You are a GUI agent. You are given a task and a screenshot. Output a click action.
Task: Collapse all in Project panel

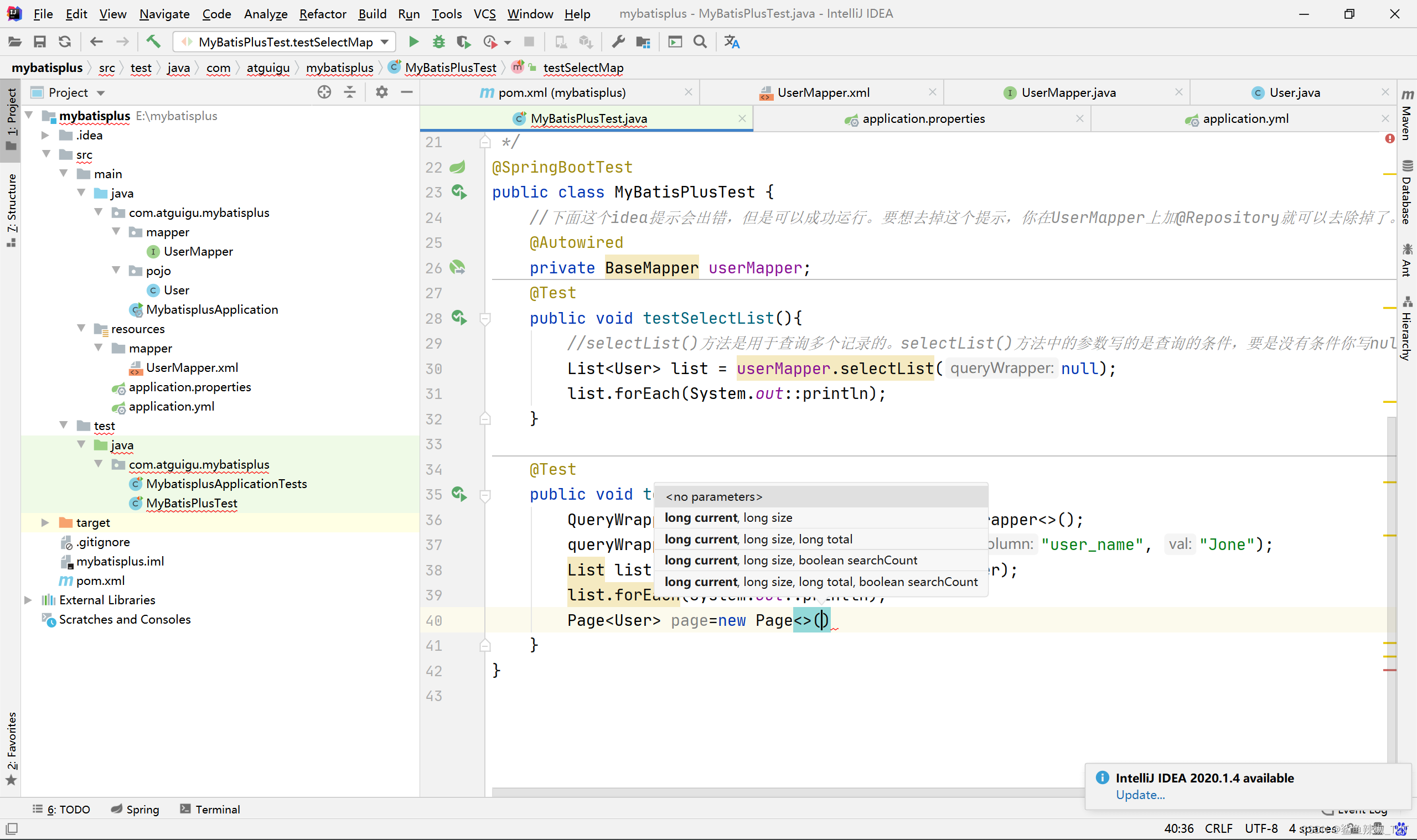(350, 92)
